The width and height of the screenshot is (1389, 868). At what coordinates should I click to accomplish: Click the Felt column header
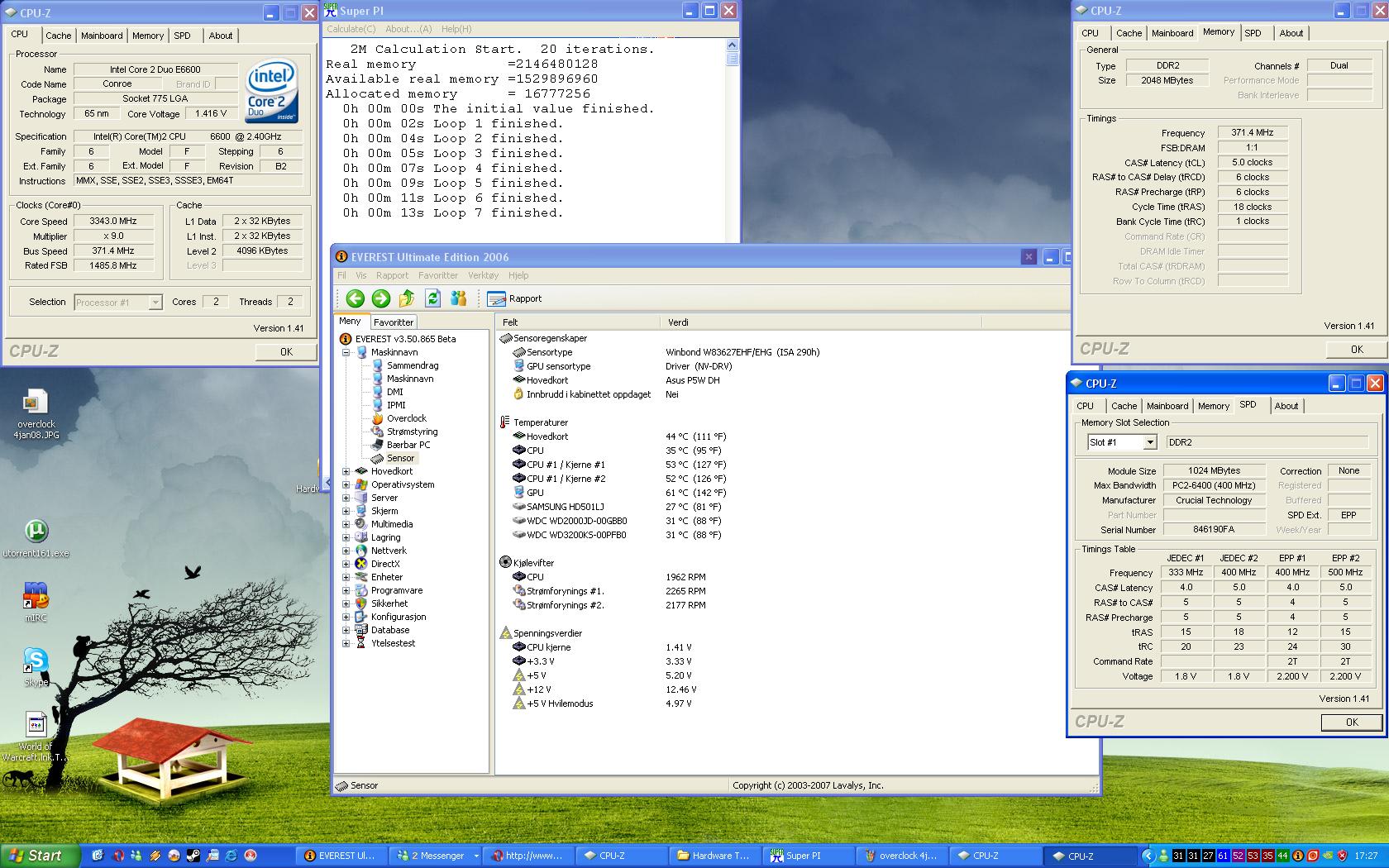[578, 322]
